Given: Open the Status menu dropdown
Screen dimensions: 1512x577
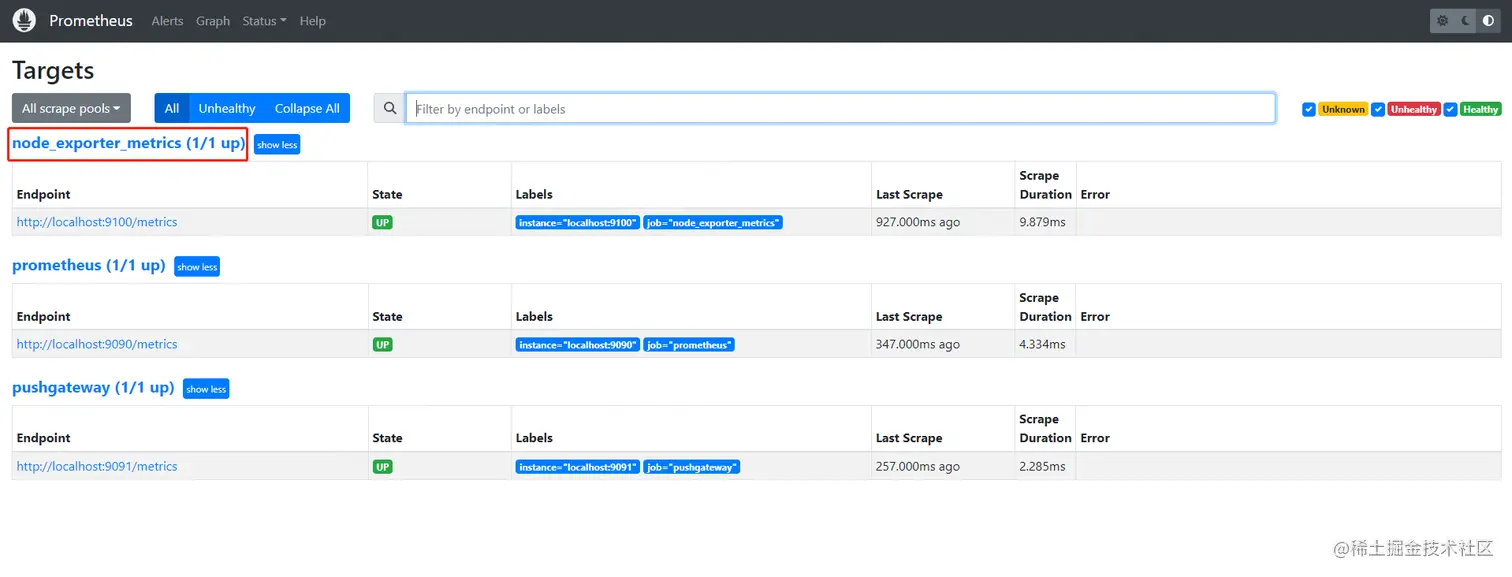Looking at the screenshot, I should tap(263, 20).
